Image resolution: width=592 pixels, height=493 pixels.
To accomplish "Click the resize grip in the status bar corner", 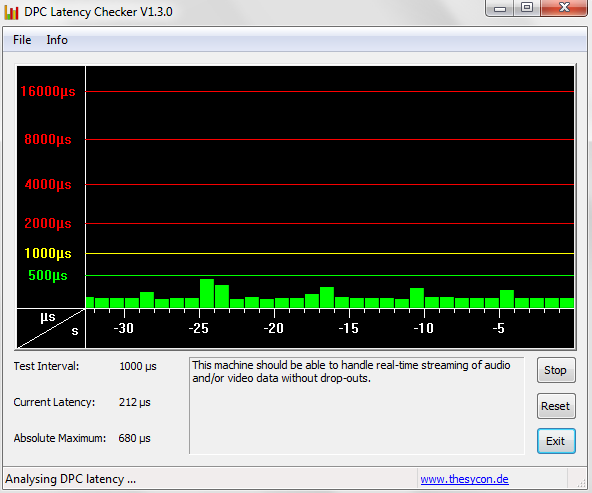I will tap(581, 483).
